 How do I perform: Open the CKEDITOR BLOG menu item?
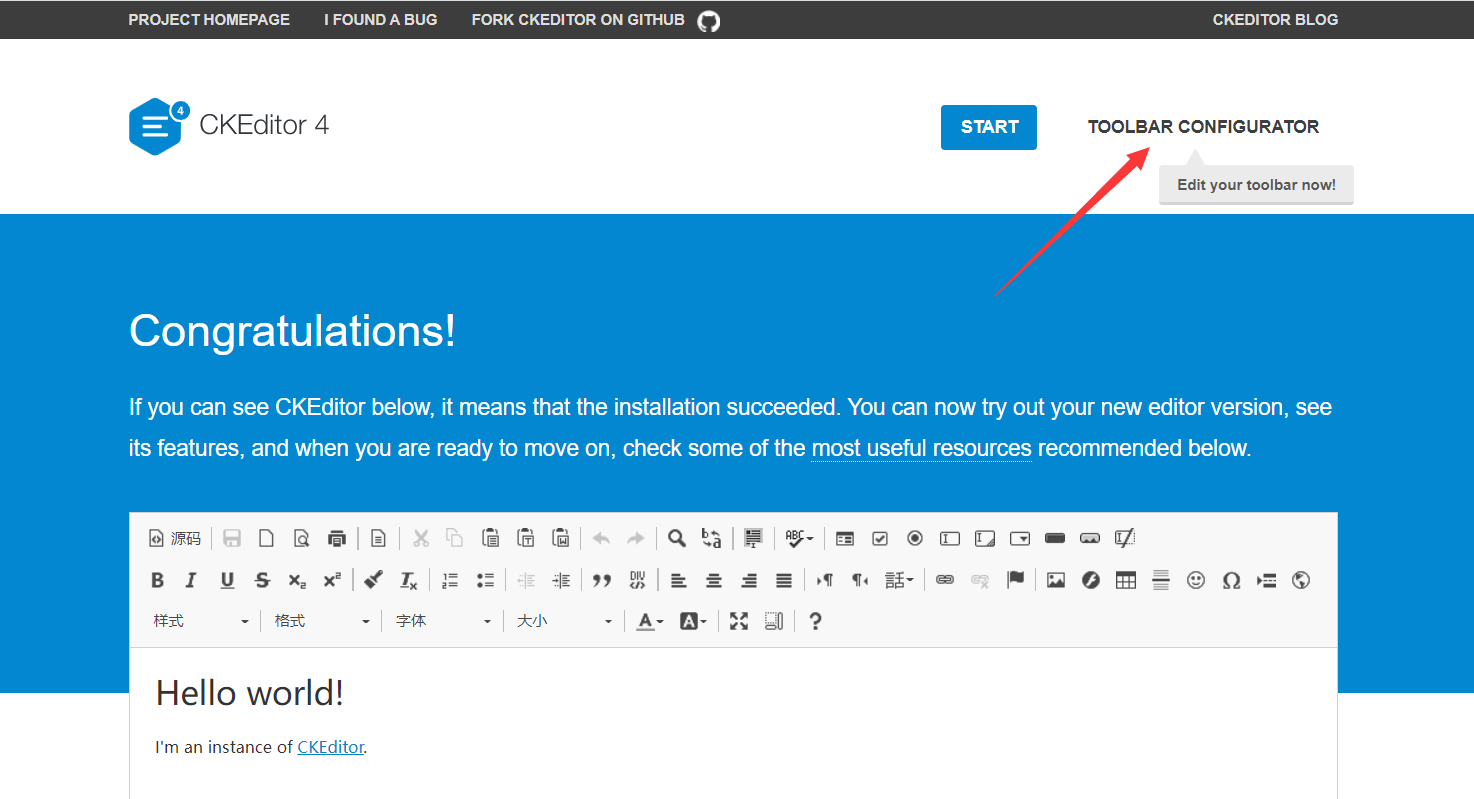pos(1275,20)
